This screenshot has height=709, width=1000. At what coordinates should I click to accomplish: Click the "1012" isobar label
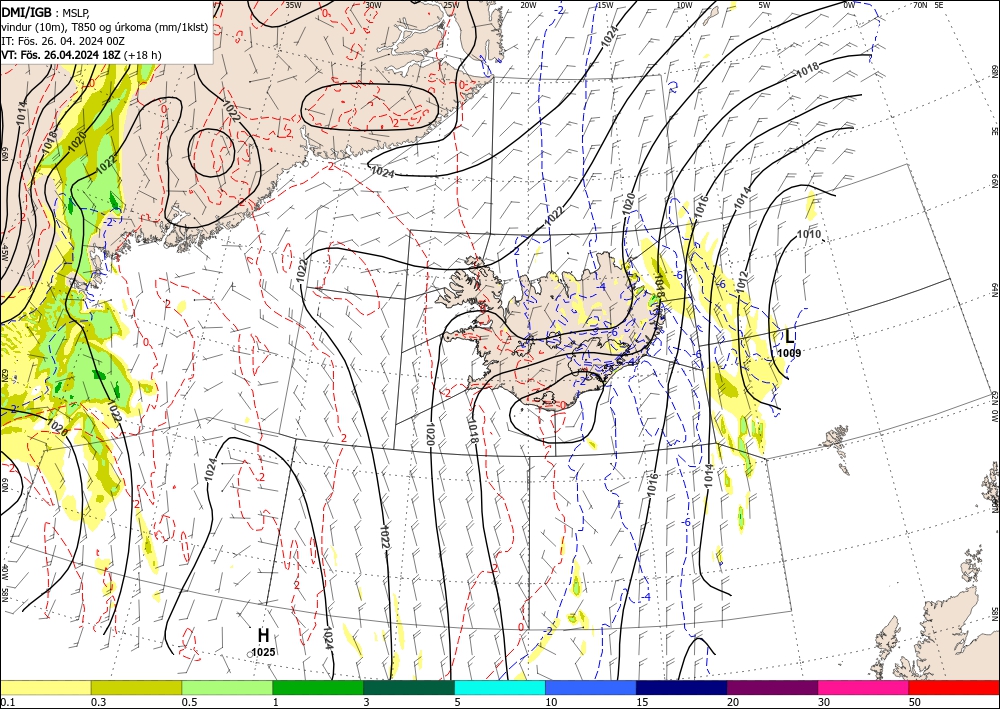(743, 282)
